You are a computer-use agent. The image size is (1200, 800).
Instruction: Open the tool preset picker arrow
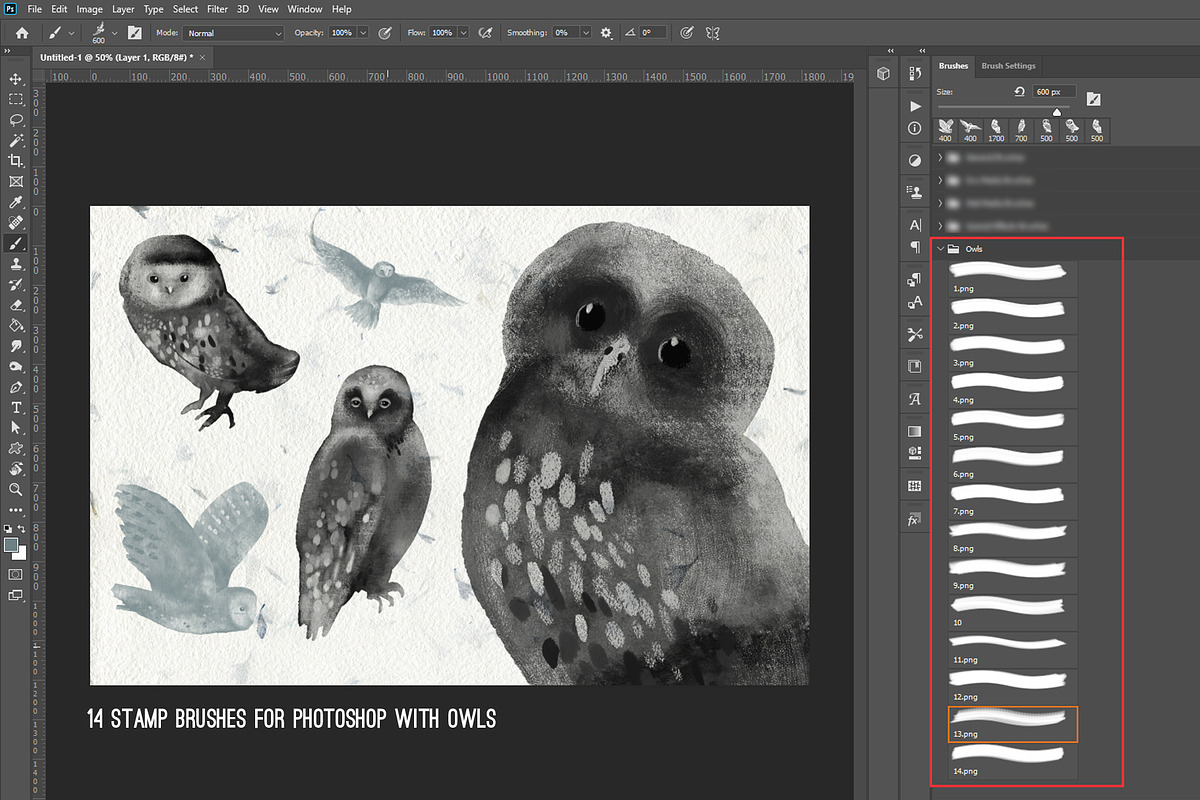click(x=71, y=33)
